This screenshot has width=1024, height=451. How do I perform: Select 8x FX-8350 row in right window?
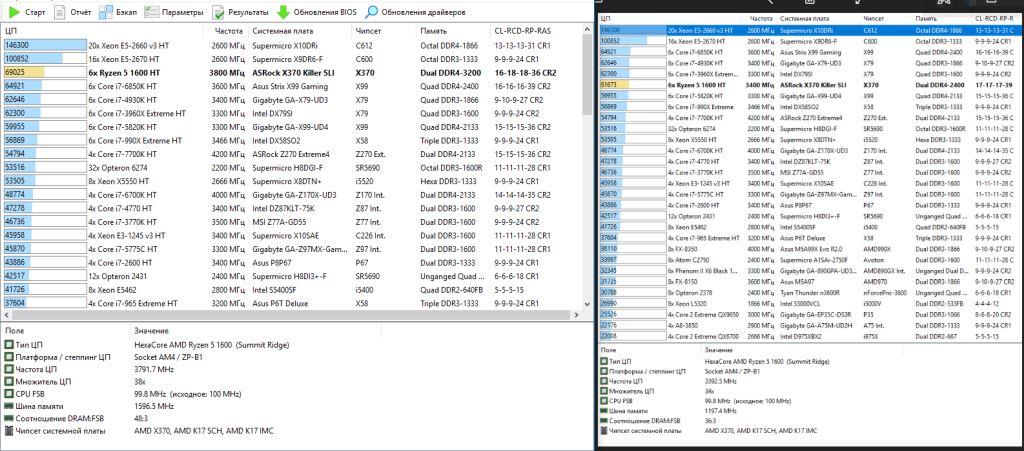811,249
